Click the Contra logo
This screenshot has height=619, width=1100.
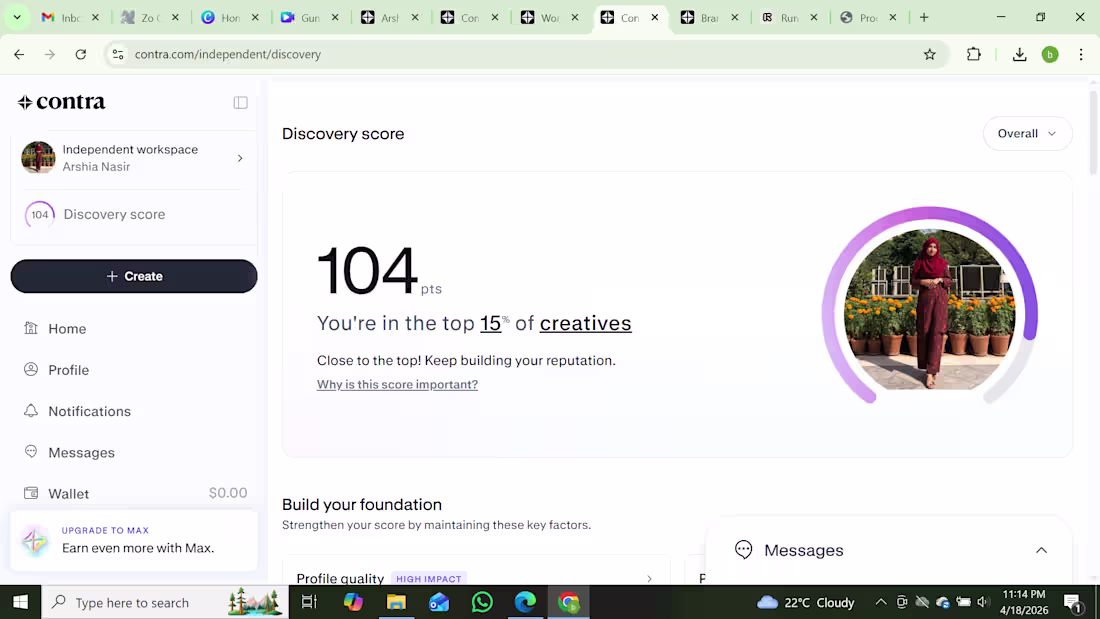tap(61, 101)
